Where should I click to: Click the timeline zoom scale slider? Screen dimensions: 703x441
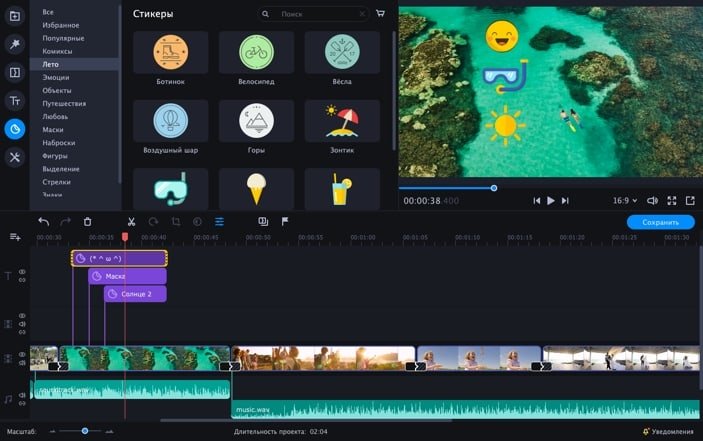(x=85, y=431)
